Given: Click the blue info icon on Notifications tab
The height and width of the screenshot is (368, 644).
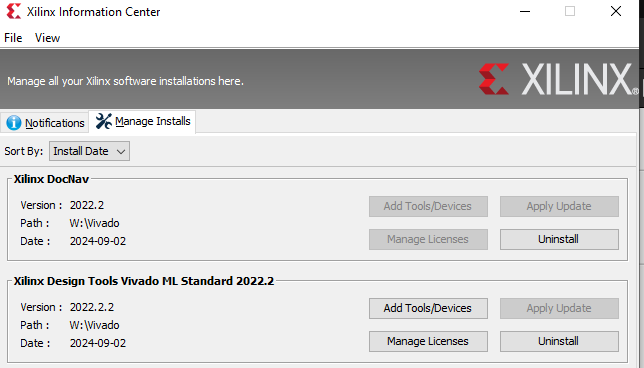Looking at the screenshot, I should tap(14, 123).
